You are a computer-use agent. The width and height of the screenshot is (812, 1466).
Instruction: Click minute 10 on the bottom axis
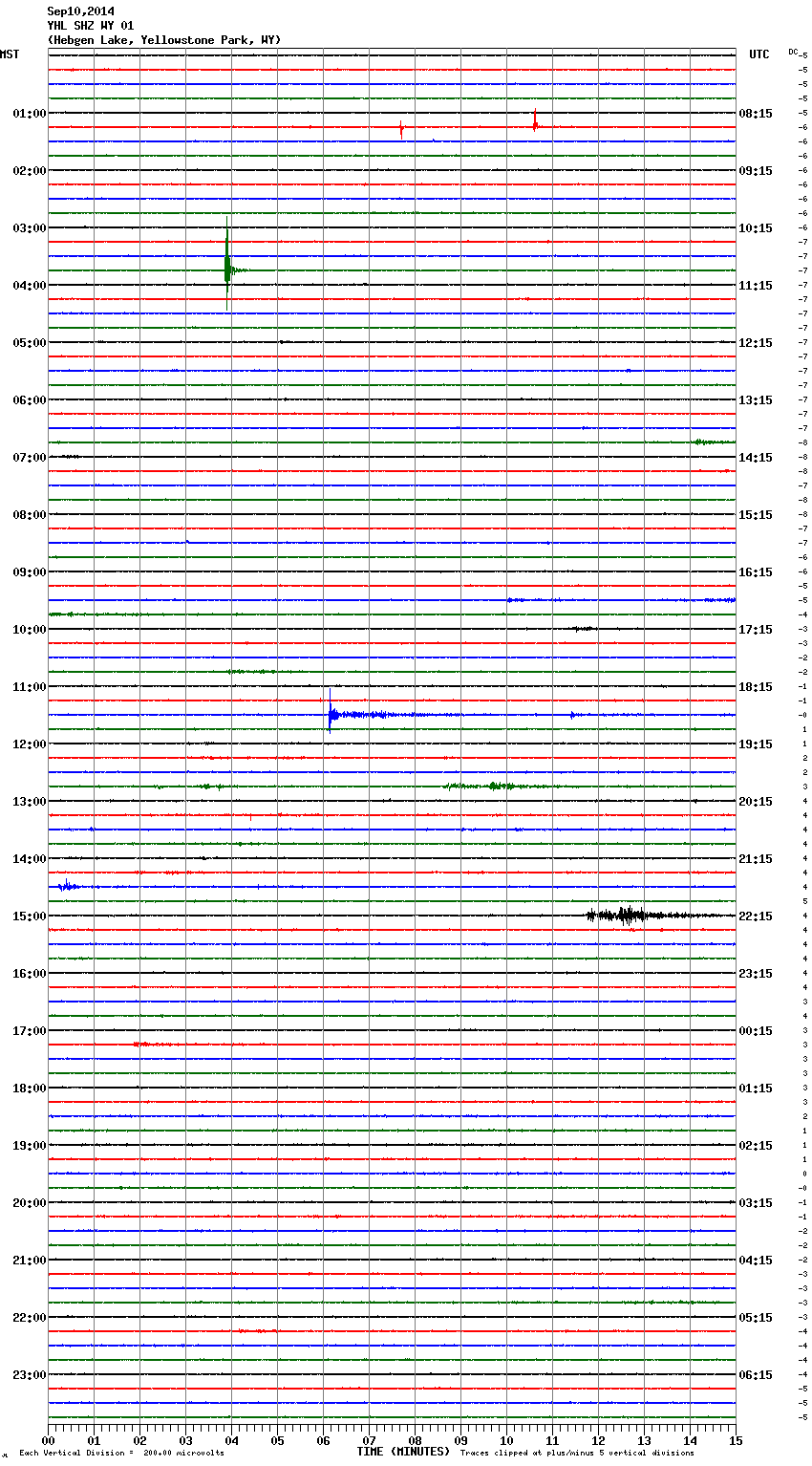pos(506,1440)
